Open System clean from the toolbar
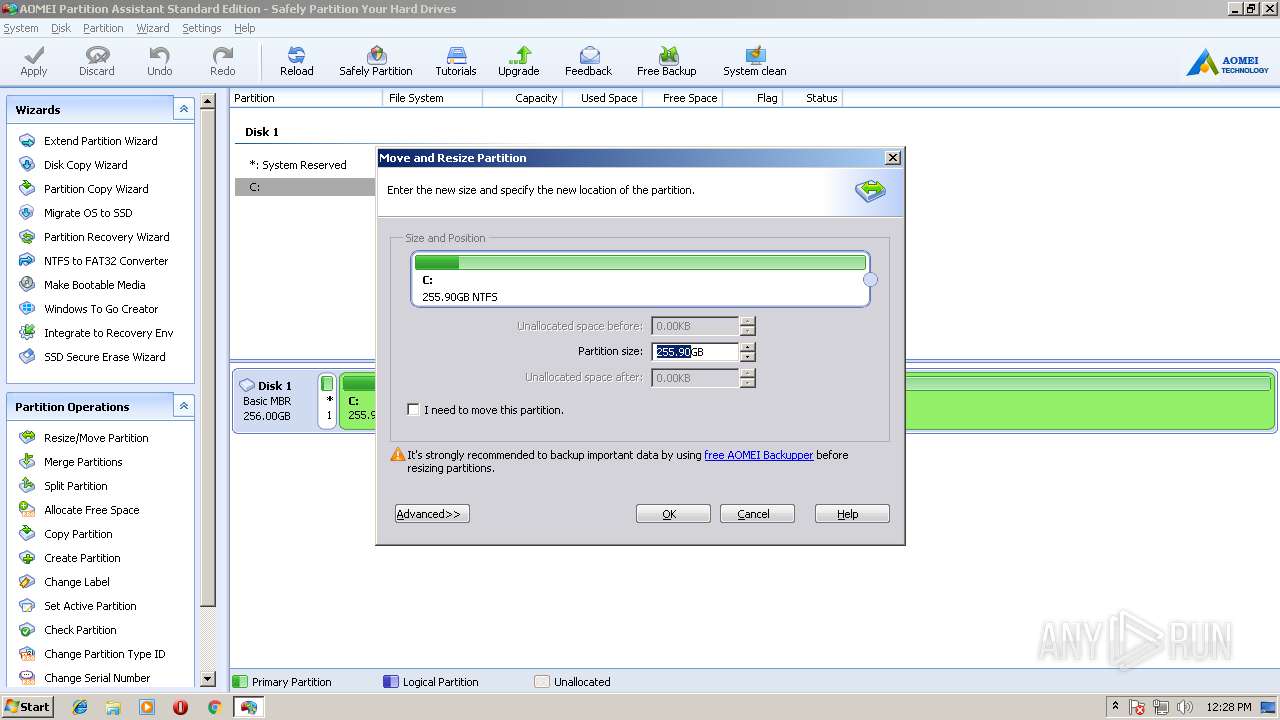 (x=755, y=61)
